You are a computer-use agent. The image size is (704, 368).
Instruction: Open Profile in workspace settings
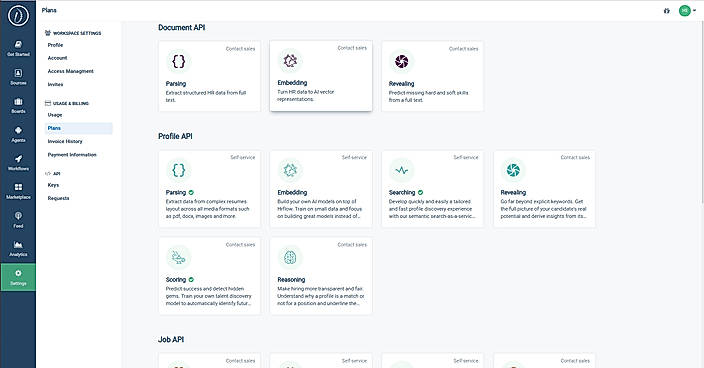[x=55, y=45]
